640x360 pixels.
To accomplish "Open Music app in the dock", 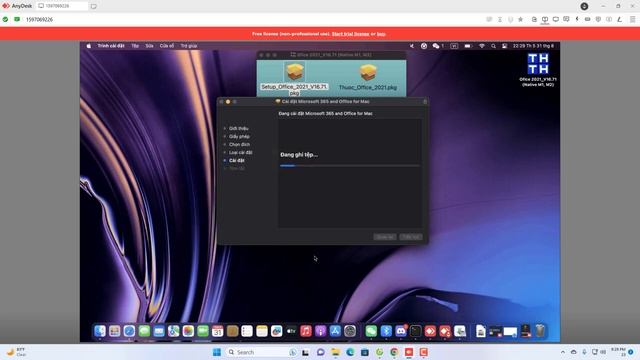I will [x=306, y=331].
